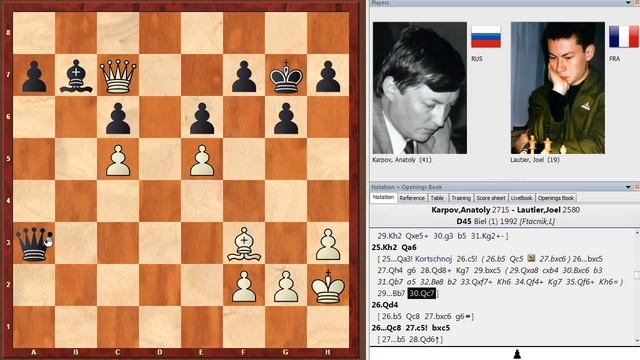The height and width of the screenshot is (360, 640).
Task: Select the white queen on c7
Action: click(118, 76)
